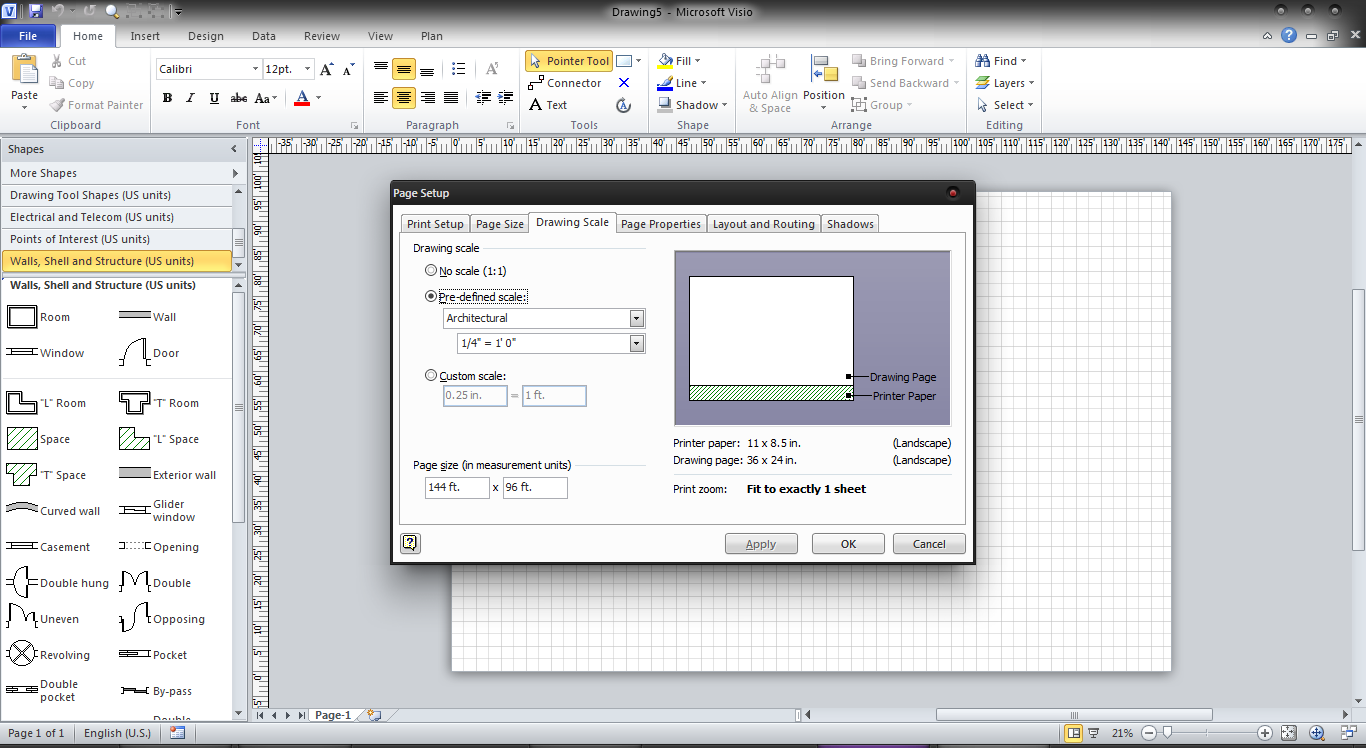Open the File backstage menu
Image resolution: width=1366 pixels, height=748 pixels.
tap(28, 36)
